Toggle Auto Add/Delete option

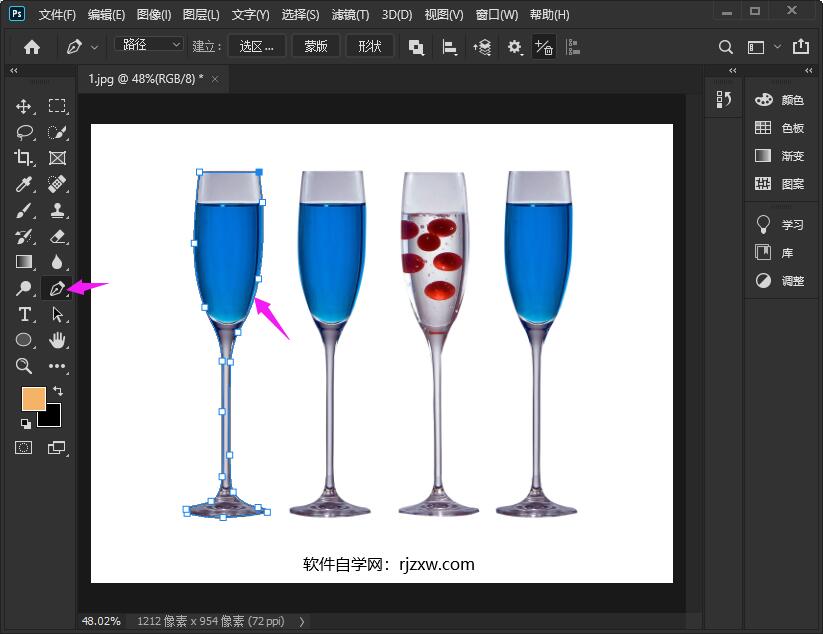pos(544,48)
